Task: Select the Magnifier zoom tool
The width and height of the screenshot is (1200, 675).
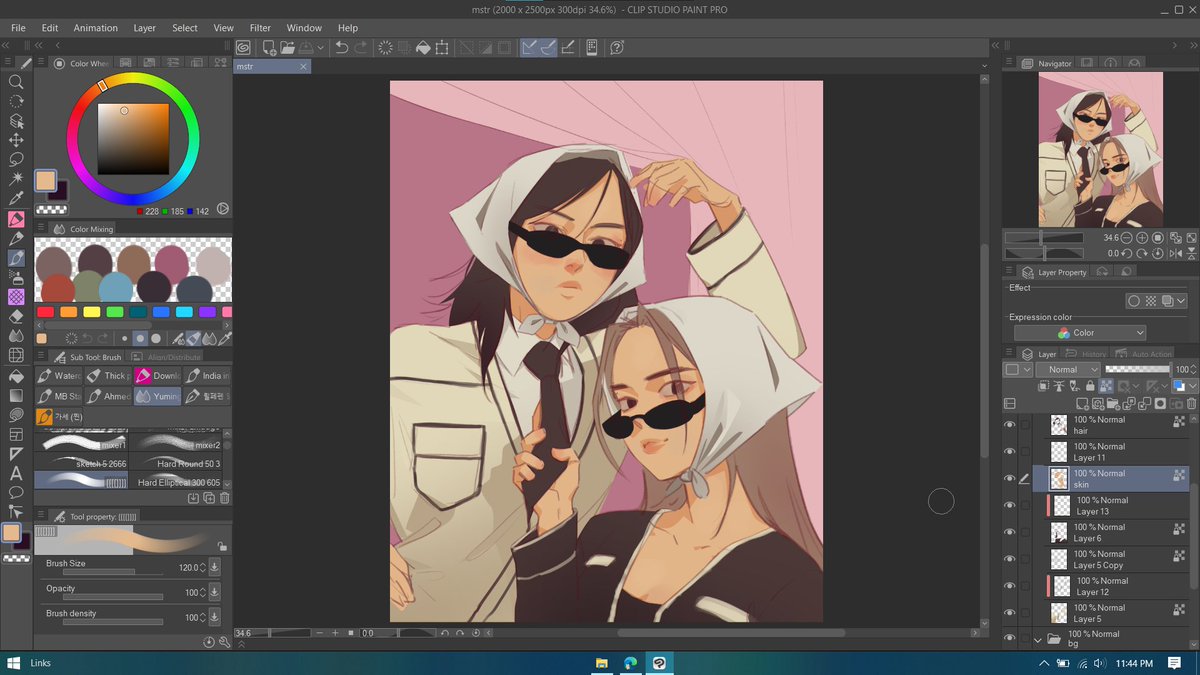Action: point(16,82)
